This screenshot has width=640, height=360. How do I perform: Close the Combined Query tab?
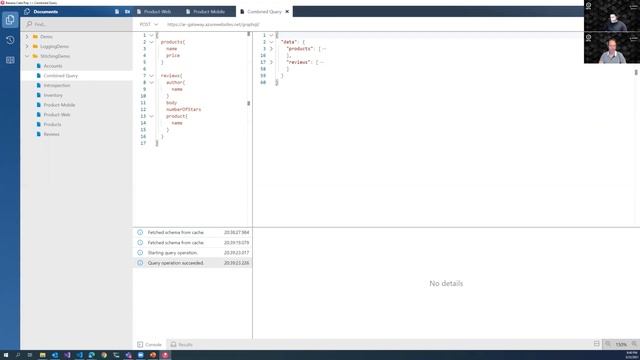click(x=287, y=12)
